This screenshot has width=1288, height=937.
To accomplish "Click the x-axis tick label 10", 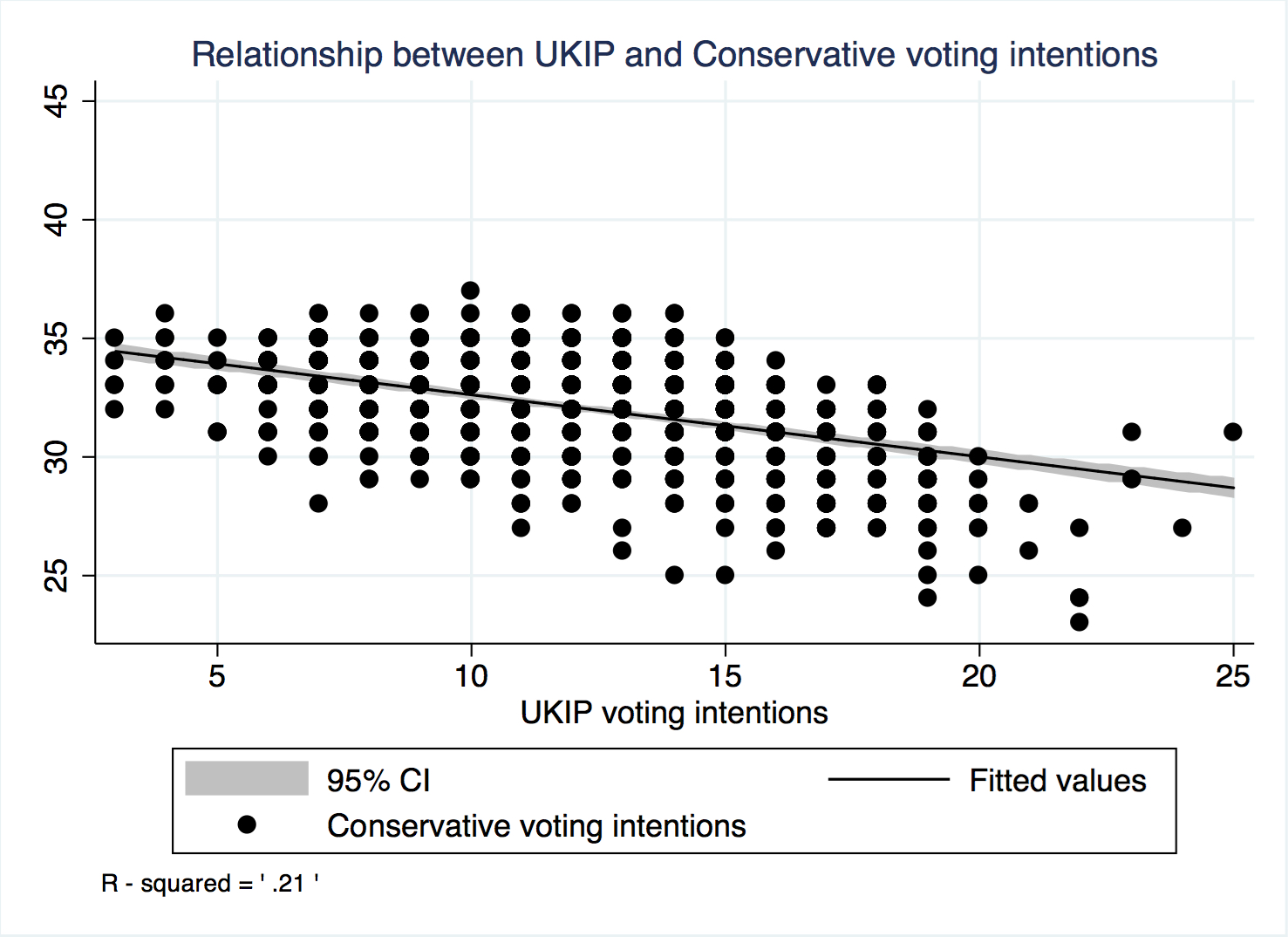I will point(471,676).
